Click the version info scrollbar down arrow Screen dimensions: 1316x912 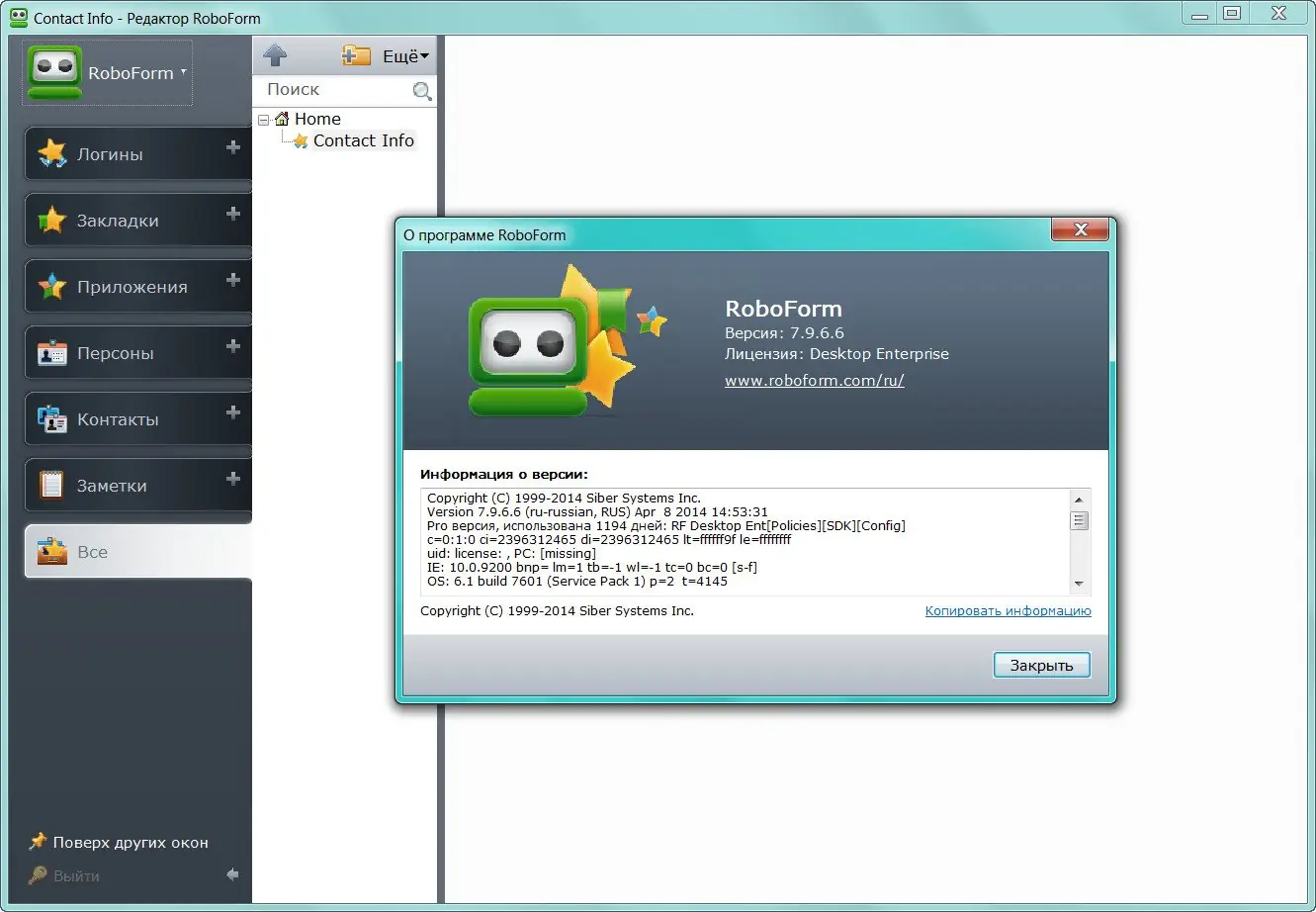pyautogui.click(x=1079, y=584)
